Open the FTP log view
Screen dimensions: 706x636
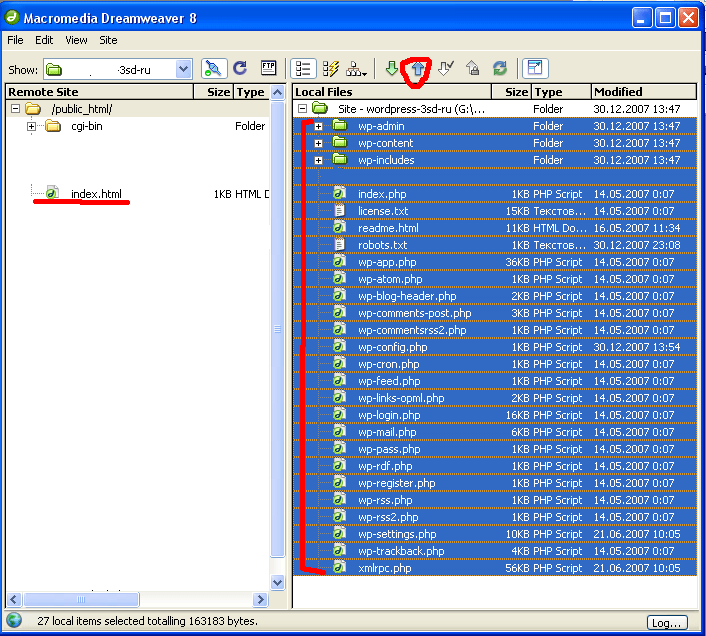pos(268,68)
